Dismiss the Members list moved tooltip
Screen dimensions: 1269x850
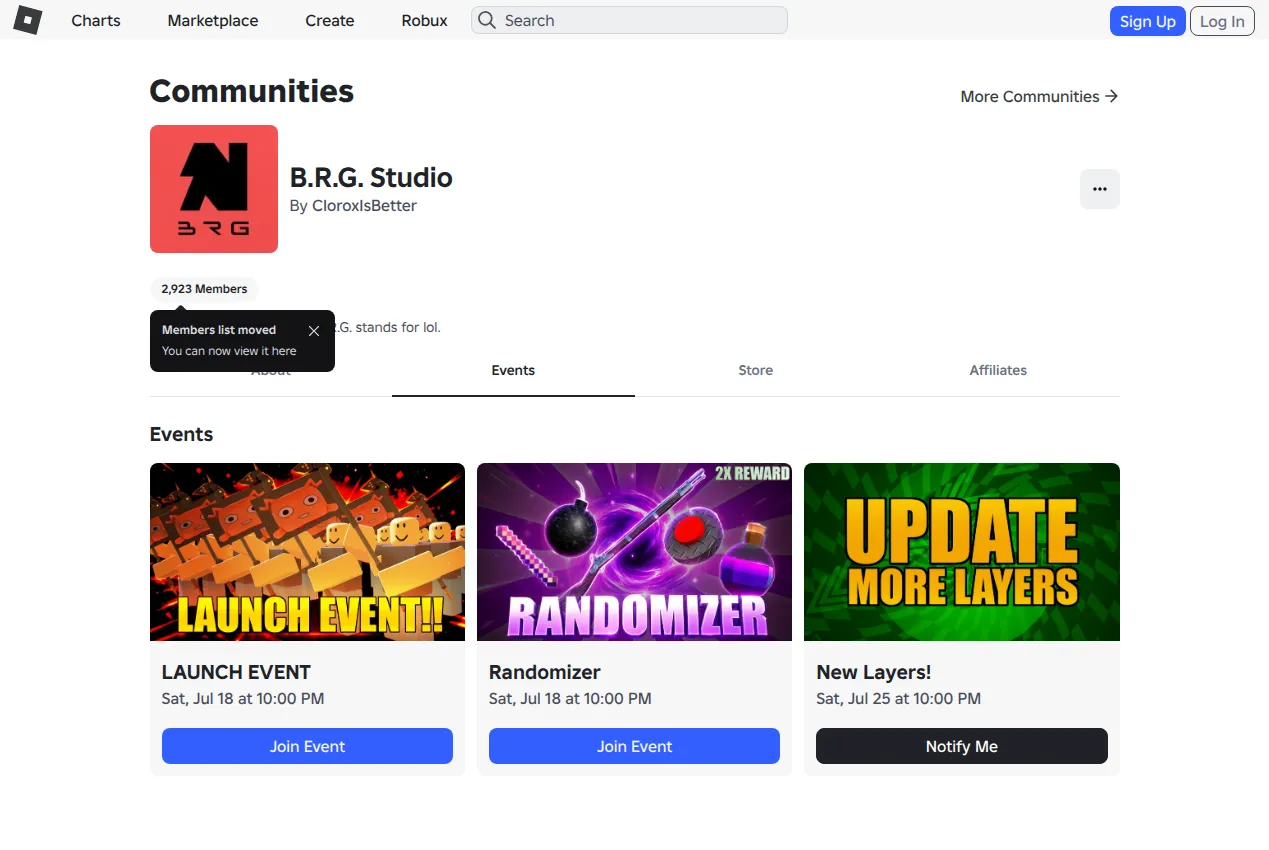[x=314, y=331]
